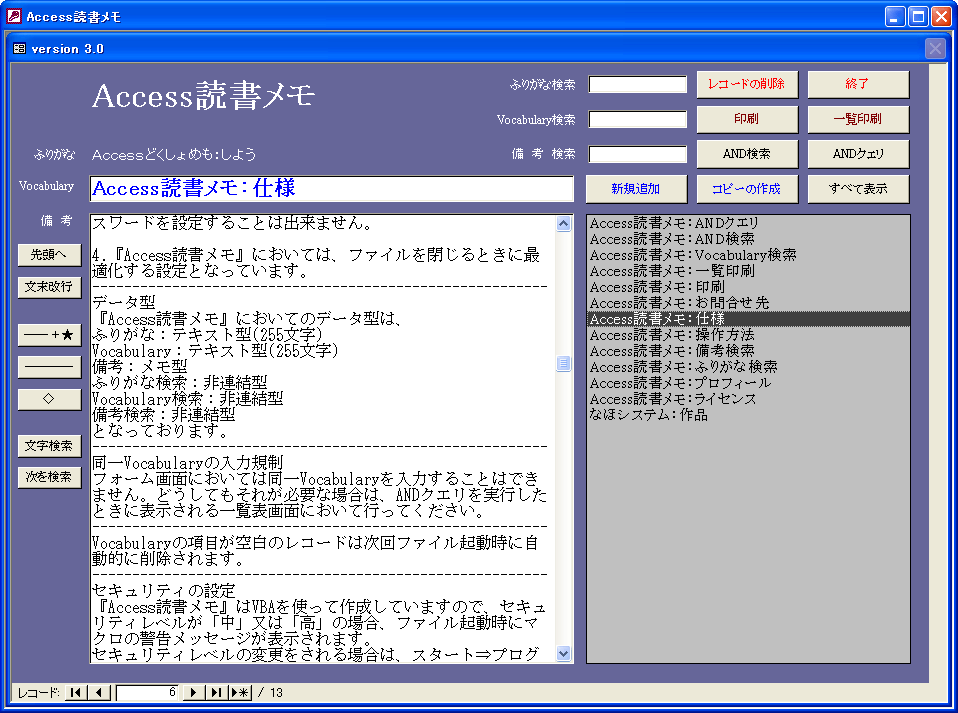Viewport: 958px width, 713px height.
Task: Click コピーの作成 button
Action: 747,189
